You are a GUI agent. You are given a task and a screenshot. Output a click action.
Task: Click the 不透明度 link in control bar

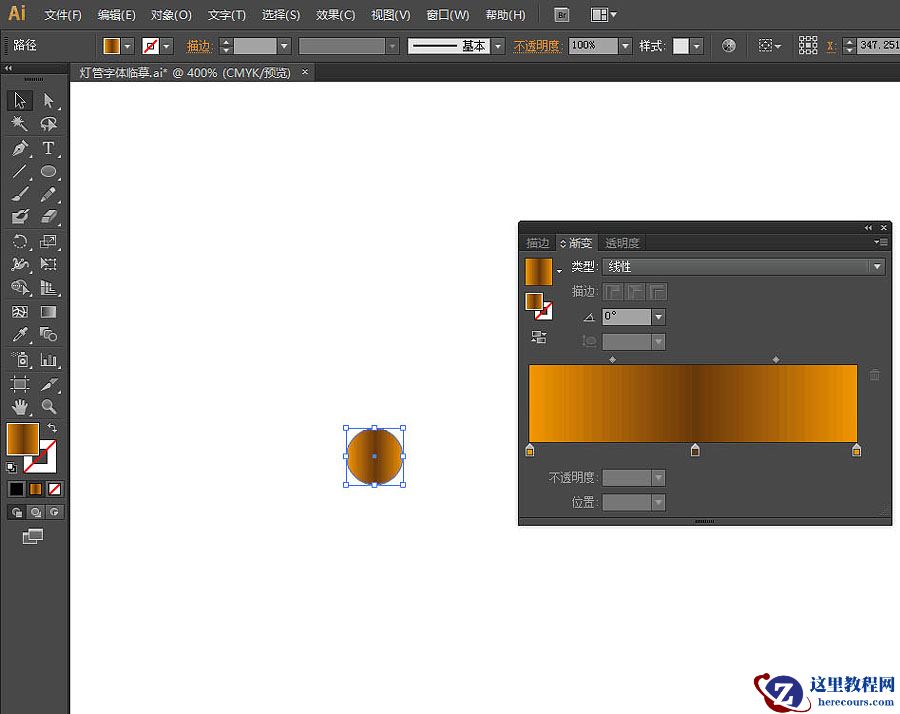pyautogui.click(x=538, y=46)
